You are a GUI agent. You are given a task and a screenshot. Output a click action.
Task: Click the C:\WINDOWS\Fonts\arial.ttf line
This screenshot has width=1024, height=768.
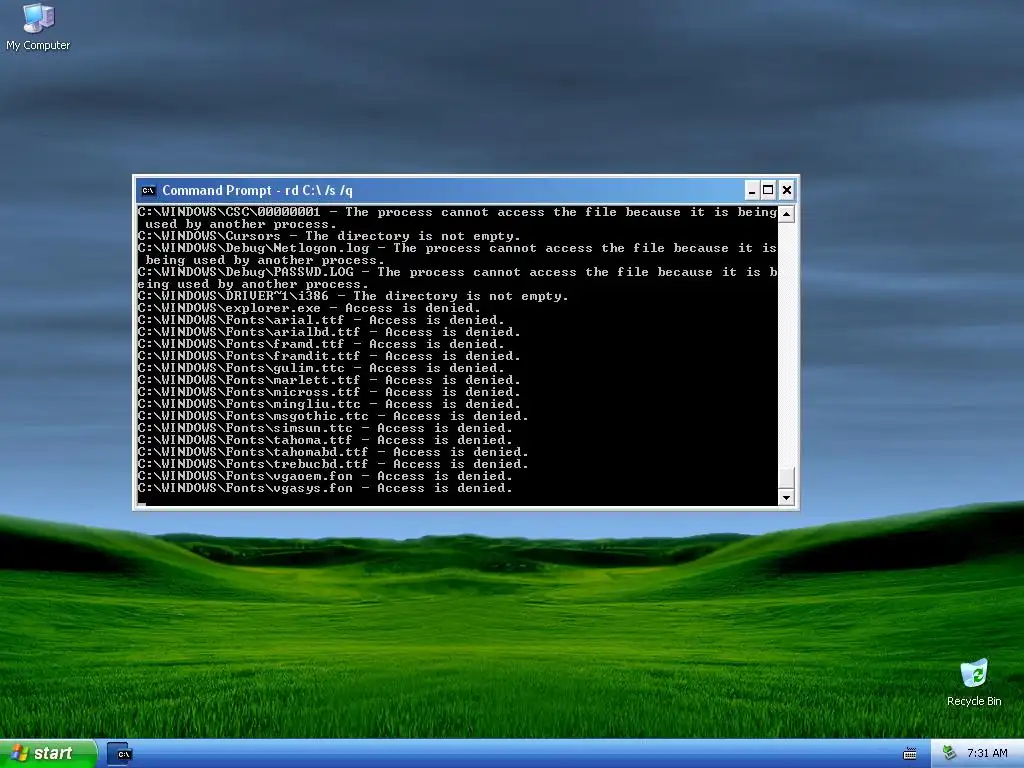pos(321,320)
